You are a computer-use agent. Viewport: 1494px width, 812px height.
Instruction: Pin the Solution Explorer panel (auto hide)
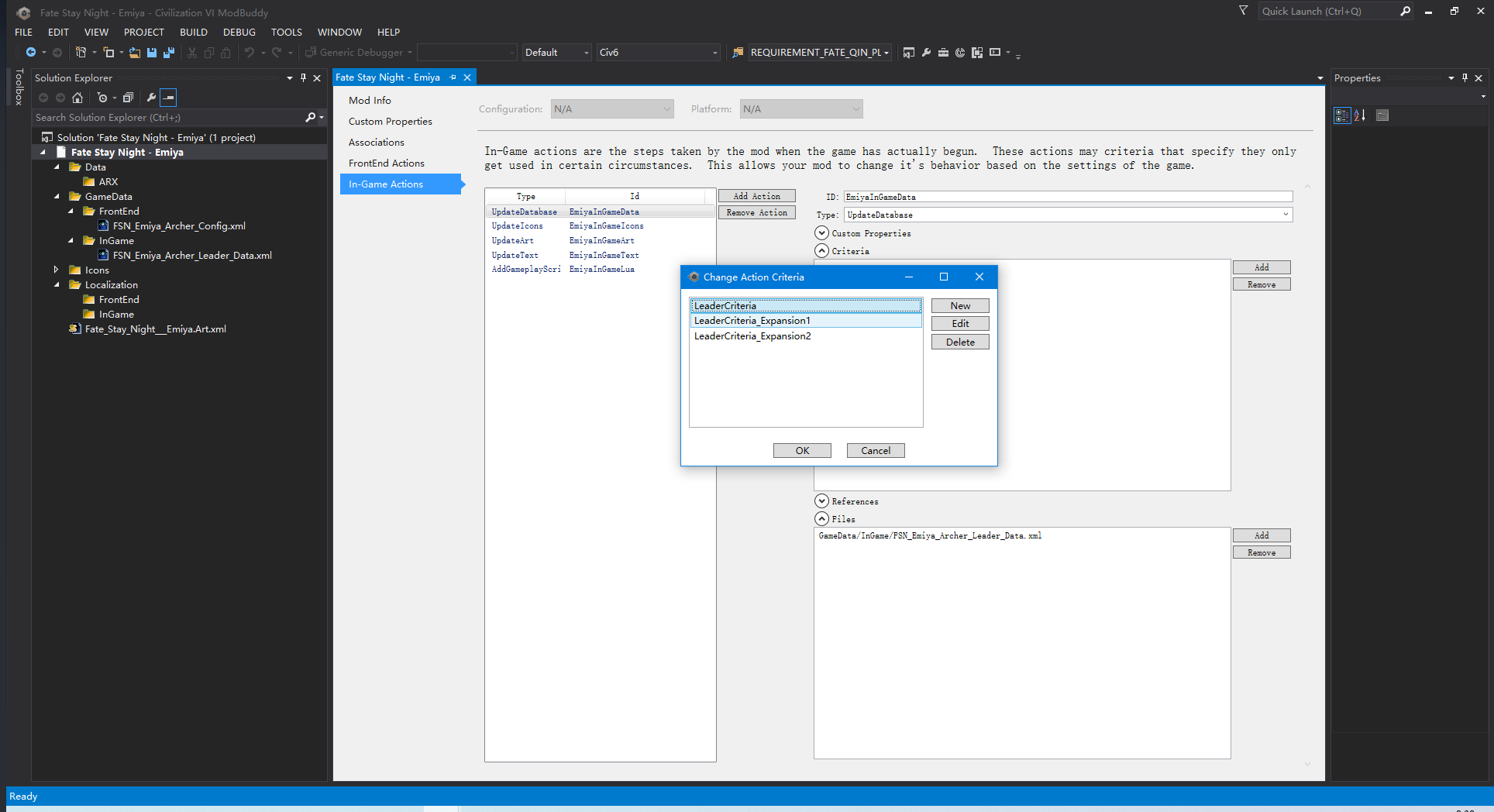pyautogui.click(x=303, y=78)
